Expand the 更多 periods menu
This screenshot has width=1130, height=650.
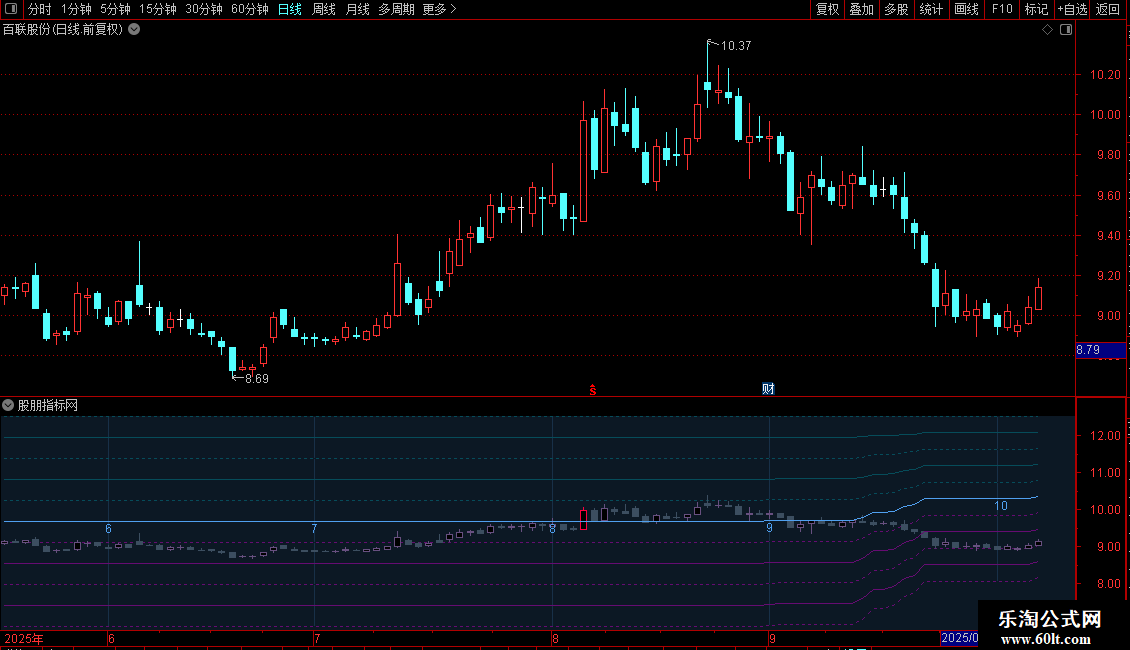point(439,9)
